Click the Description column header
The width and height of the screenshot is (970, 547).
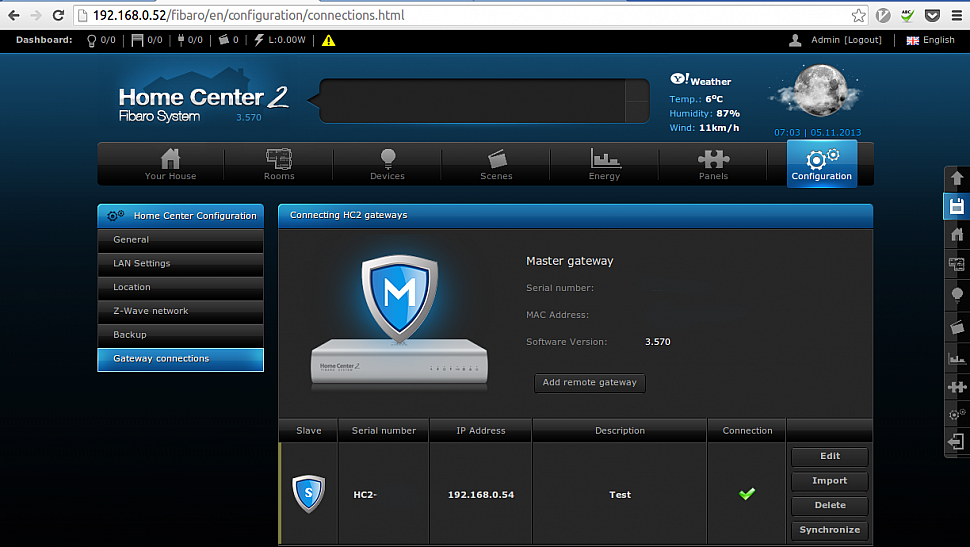[620, 431]
